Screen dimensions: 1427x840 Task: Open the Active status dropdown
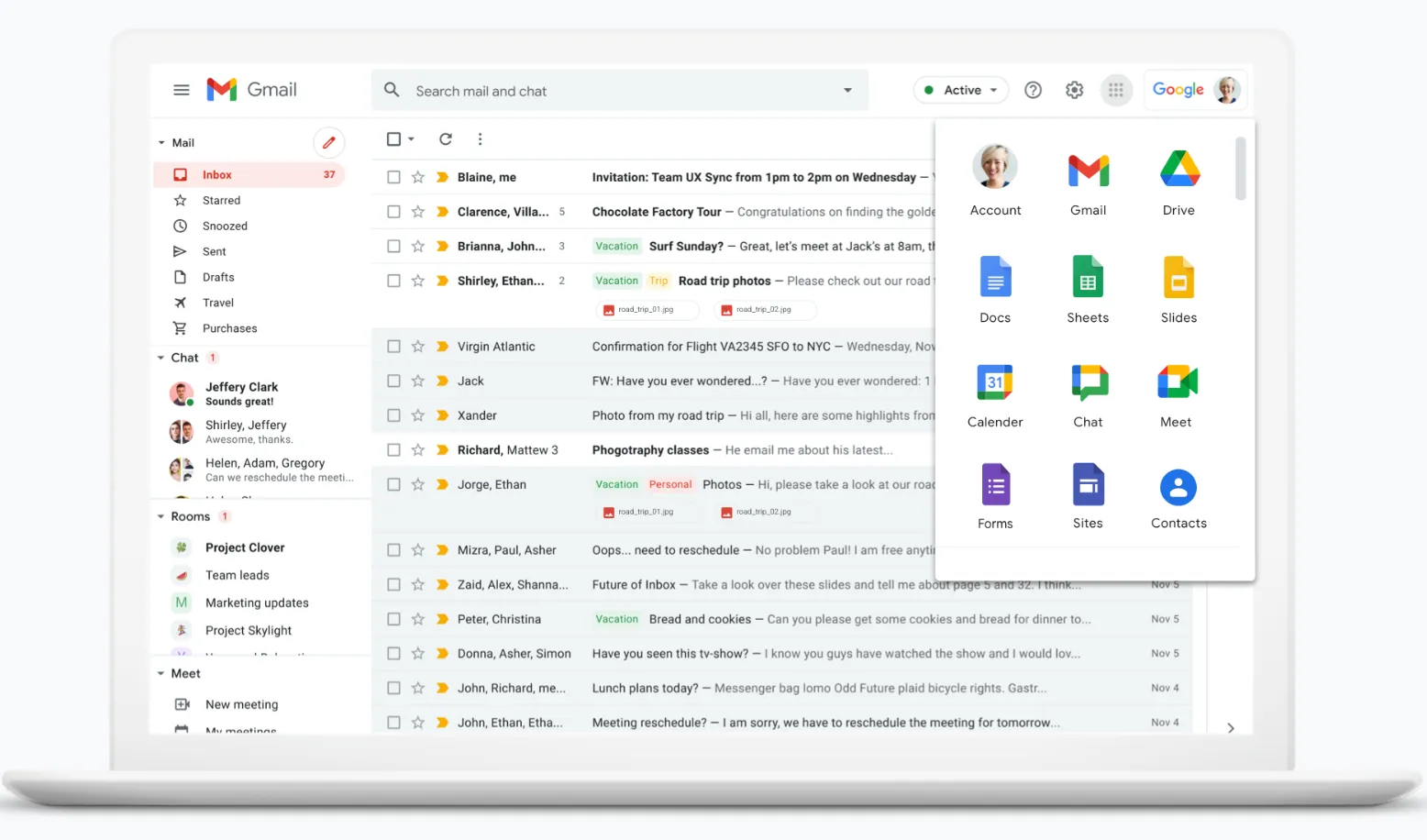(961, 90)
